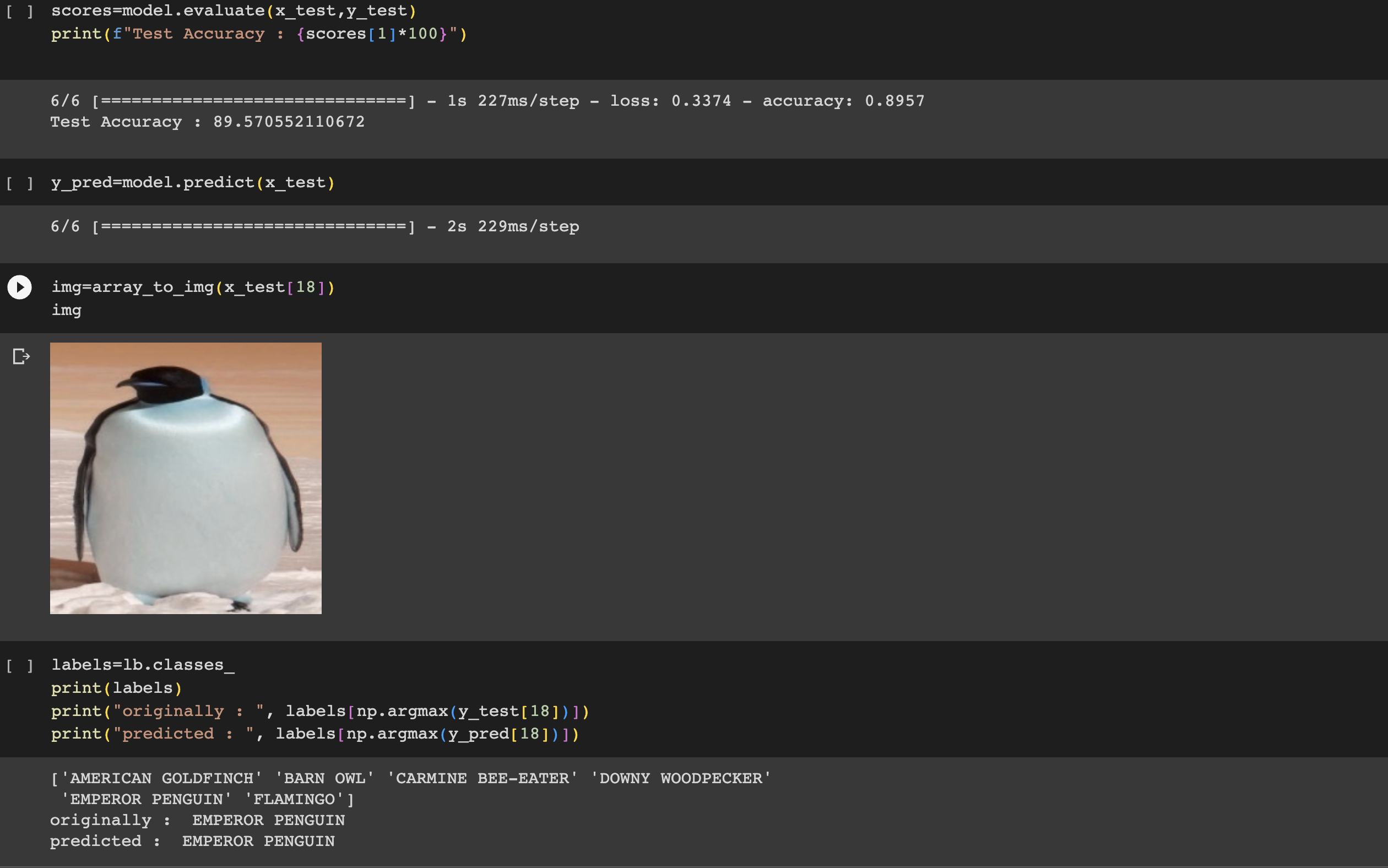Screen dimensions: 1388x868
Task: Click the output toggle icon beside penguin image
Action: (x=21, y=356)
